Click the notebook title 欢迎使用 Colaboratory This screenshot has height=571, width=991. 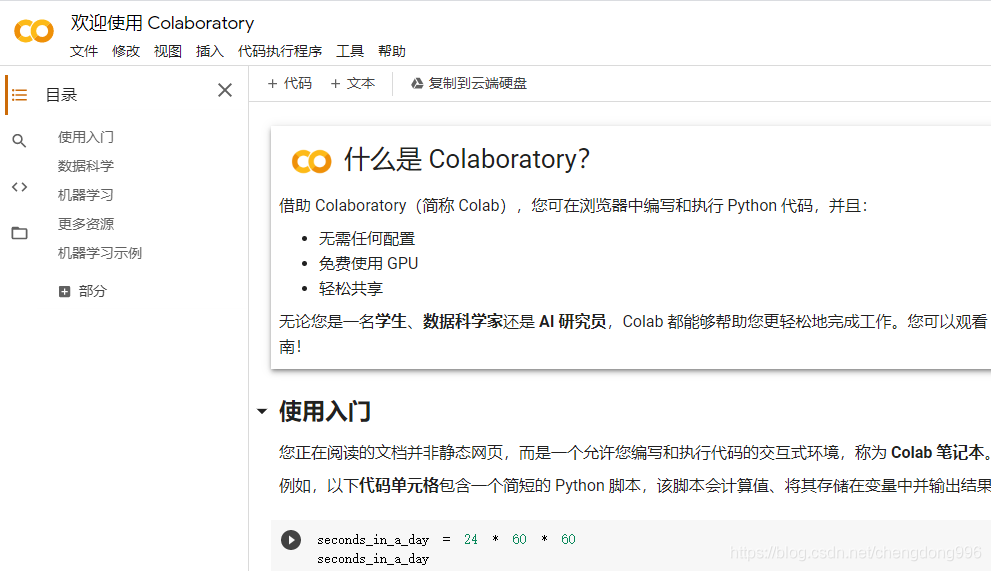[162, 23]
